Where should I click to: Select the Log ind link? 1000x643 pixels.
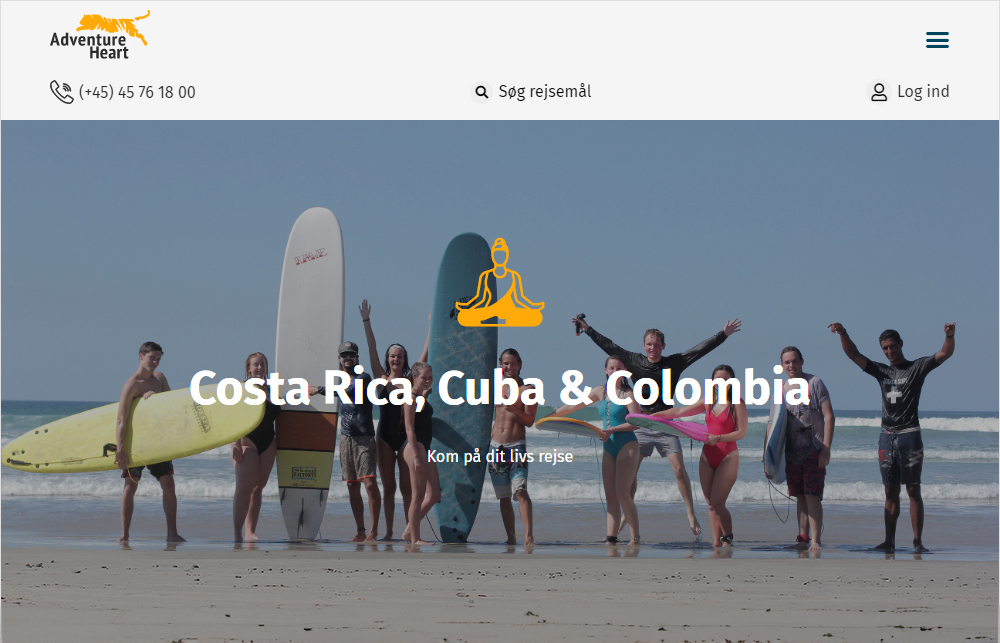coord(923,92)
